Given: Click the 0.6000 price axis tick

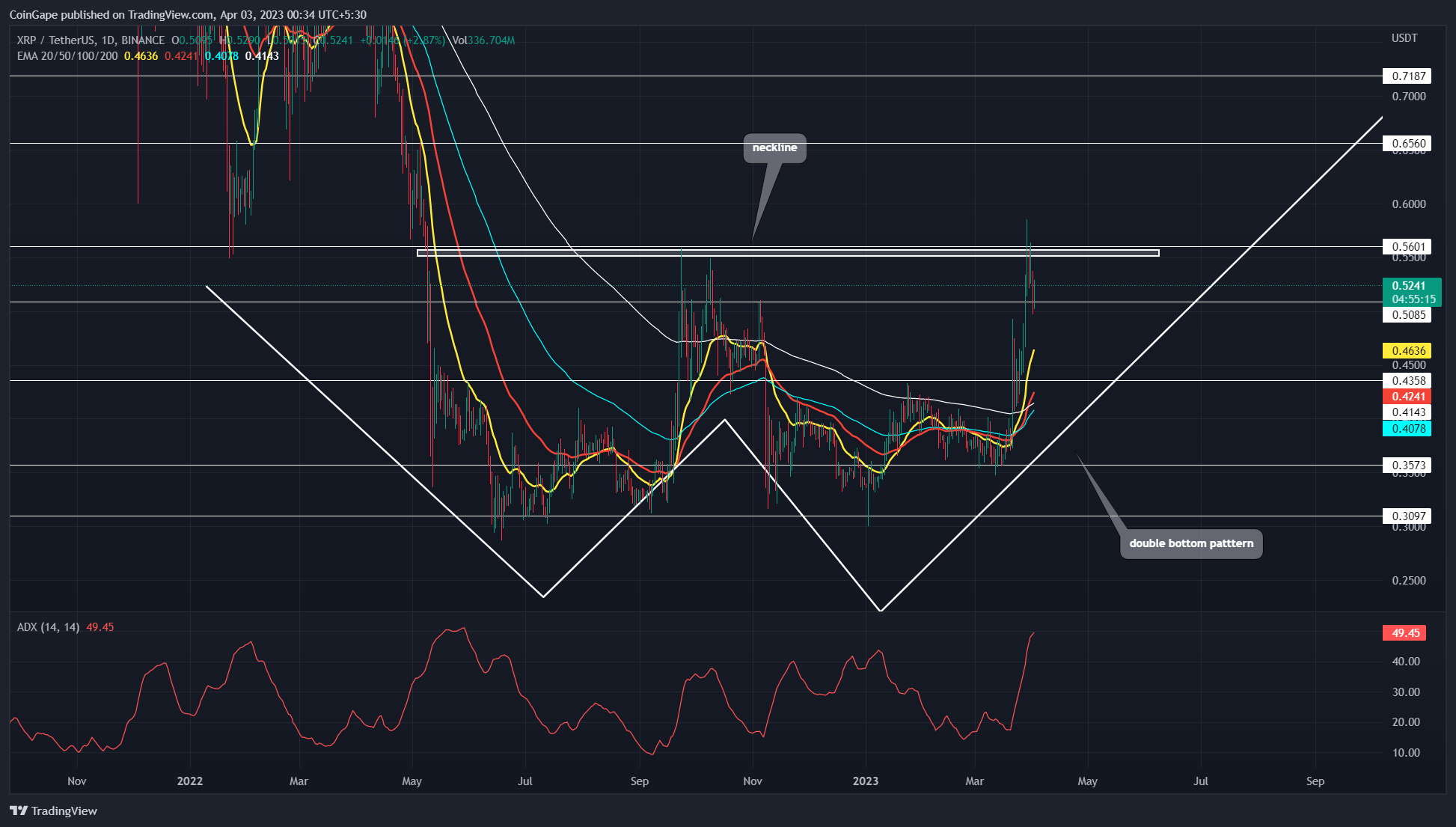Looking at the screenshot, I should (1409, 204).
